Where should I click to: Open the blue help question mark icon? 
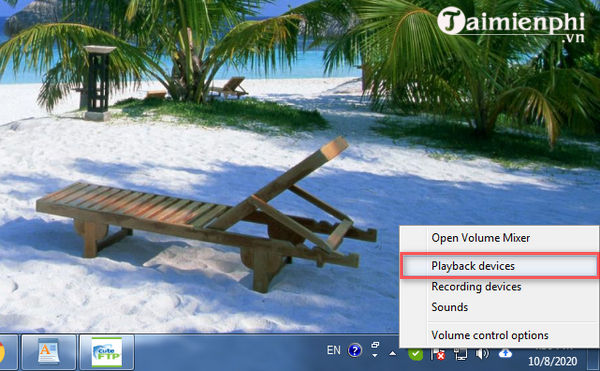tap(355, 350)
